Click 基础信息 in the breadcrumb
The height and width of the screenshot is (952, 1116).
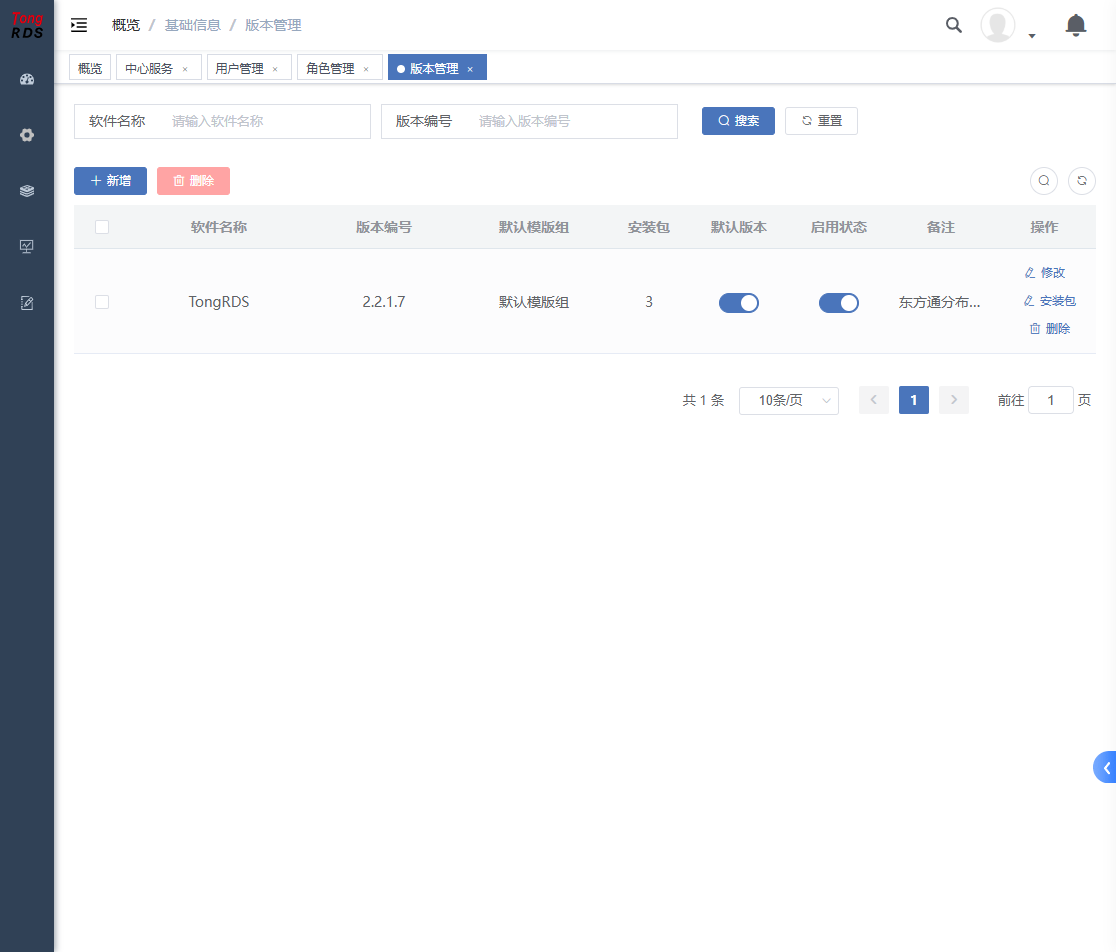point(193,26)
